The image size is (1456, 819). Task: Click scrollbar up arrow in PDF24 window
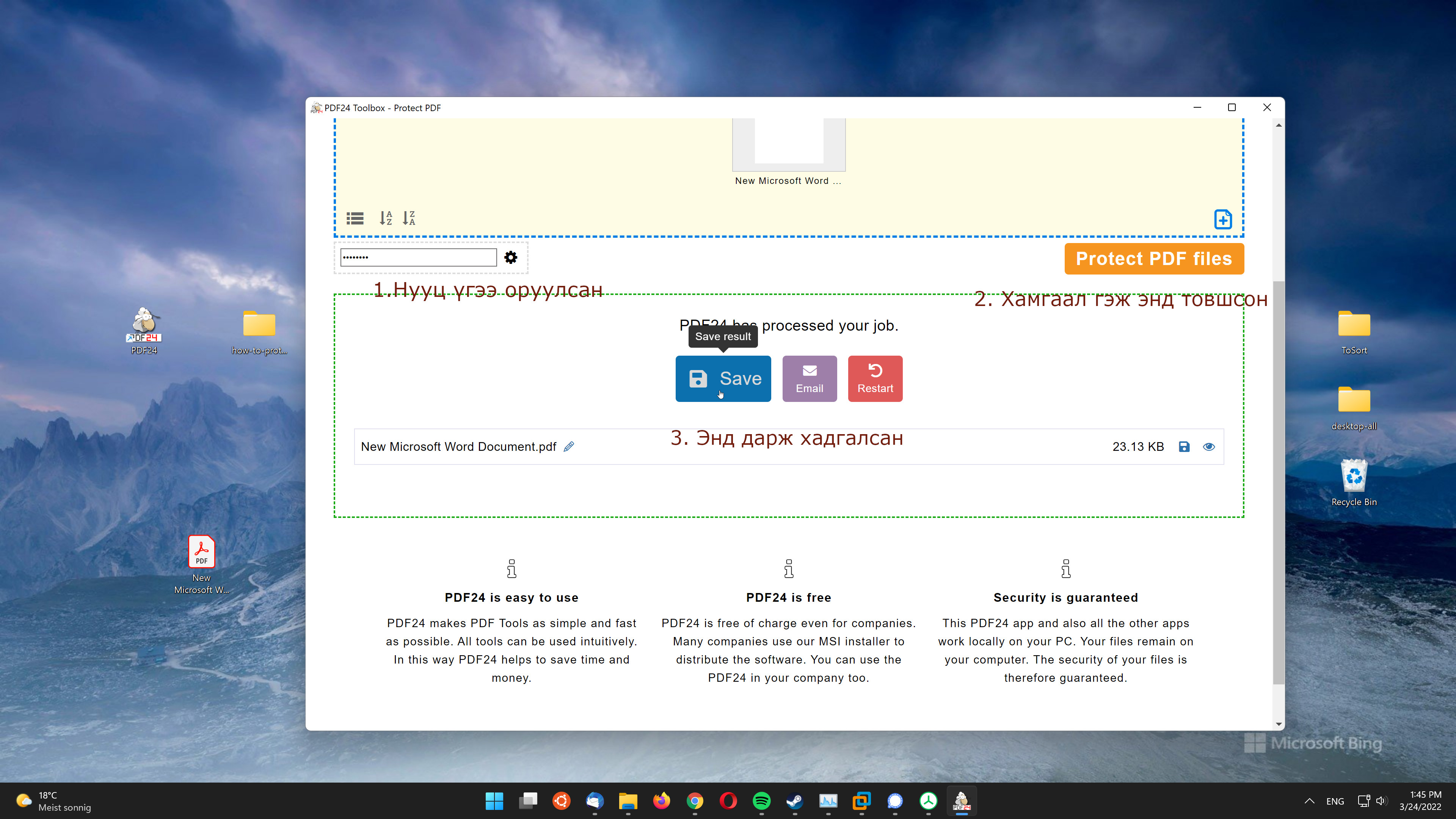(x=1279, y=125)
